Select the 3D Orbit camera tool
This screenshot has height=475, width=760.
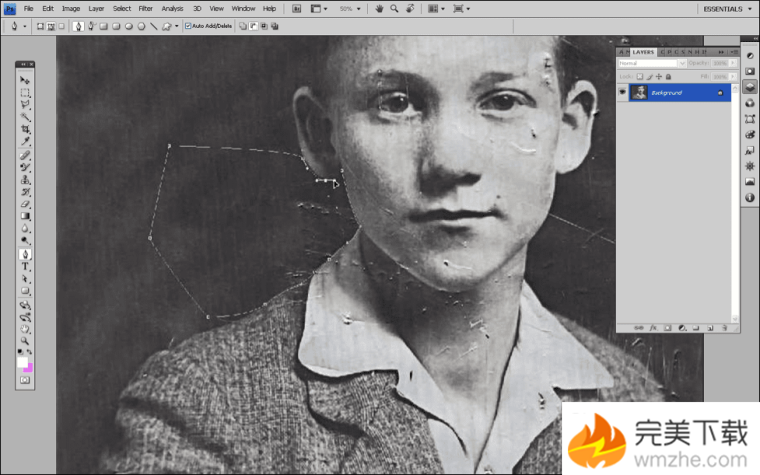tap(25, 317)
